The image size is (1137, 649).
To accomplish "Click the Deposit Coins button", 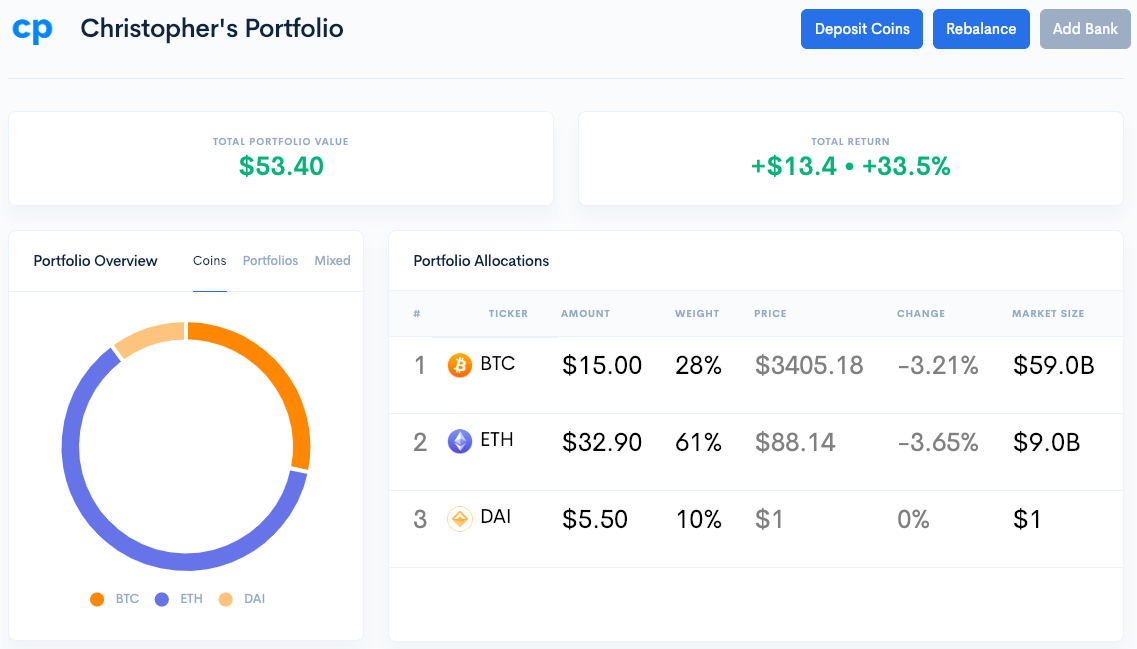I will click(861, 29).
